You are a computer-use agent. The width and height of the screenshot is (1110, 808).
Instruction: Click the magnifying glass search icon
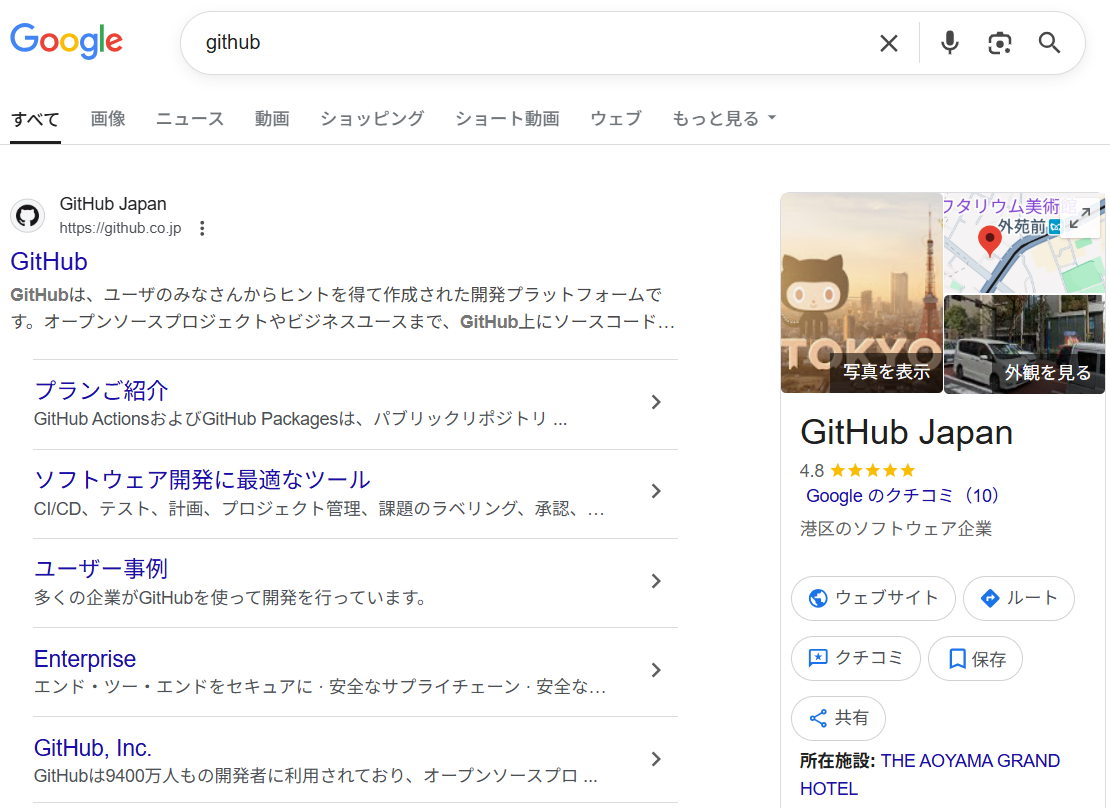click(1049, 43)
